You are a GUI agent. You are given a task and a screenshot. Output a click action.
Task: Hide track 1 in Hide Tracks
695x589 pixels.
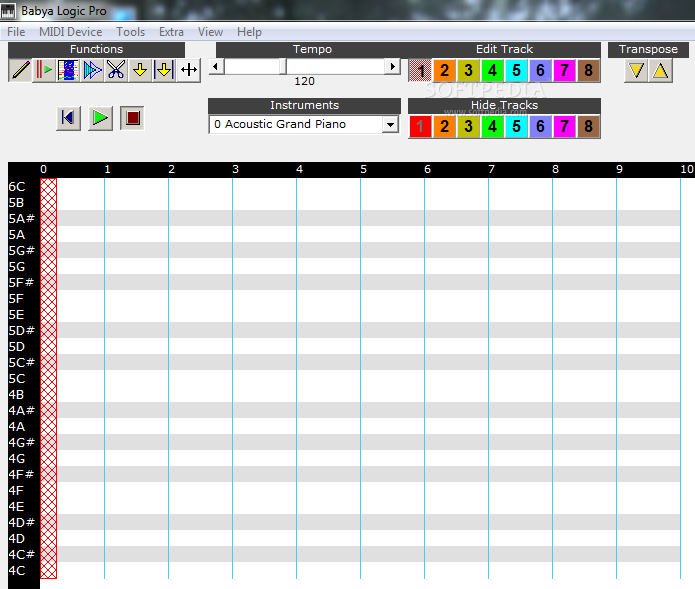pyautogui.click(x=420, y=126)
